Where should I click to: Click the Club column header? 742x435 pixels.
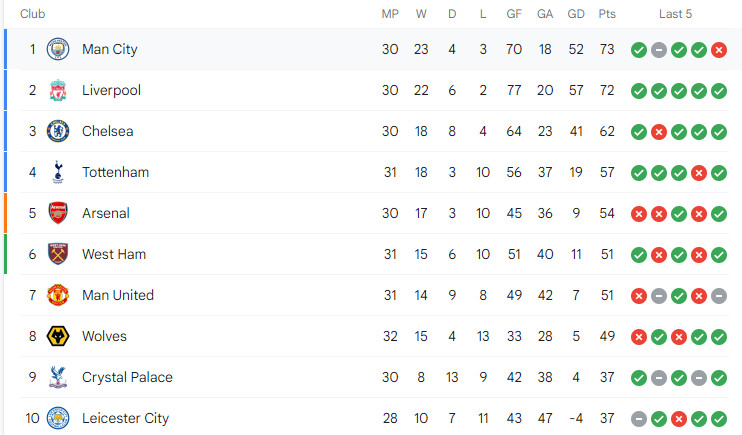(x=32, y=14)
